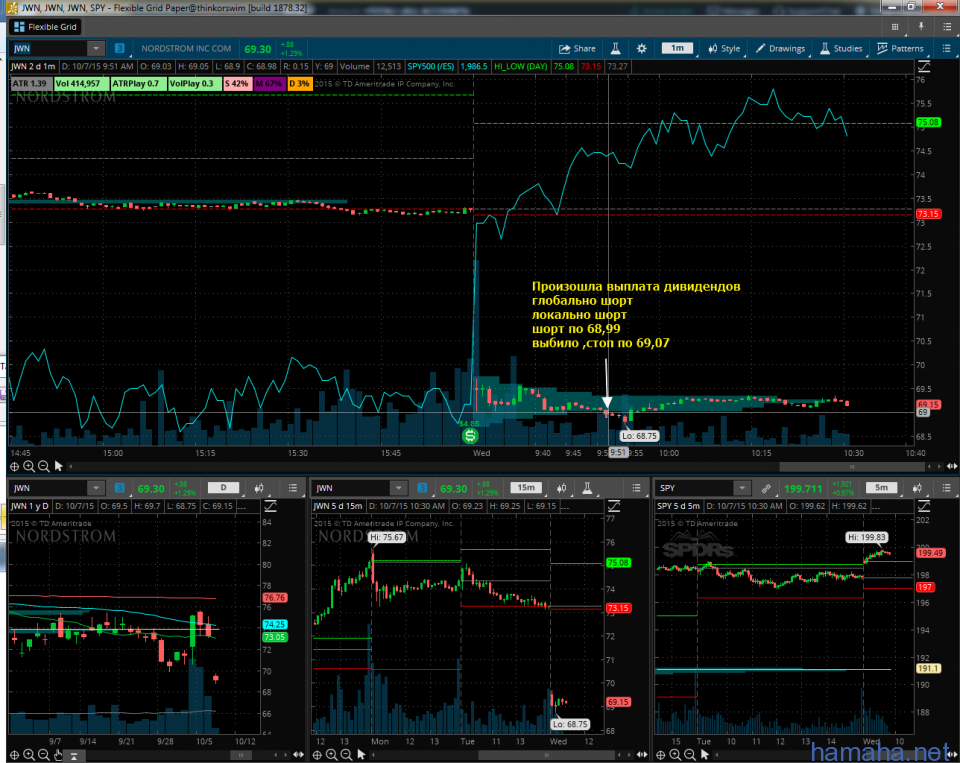Select the 5m timeframe button in SPY chart
Image resolution: width=960 pixels, height=763 pixels.
click(882, 488)
